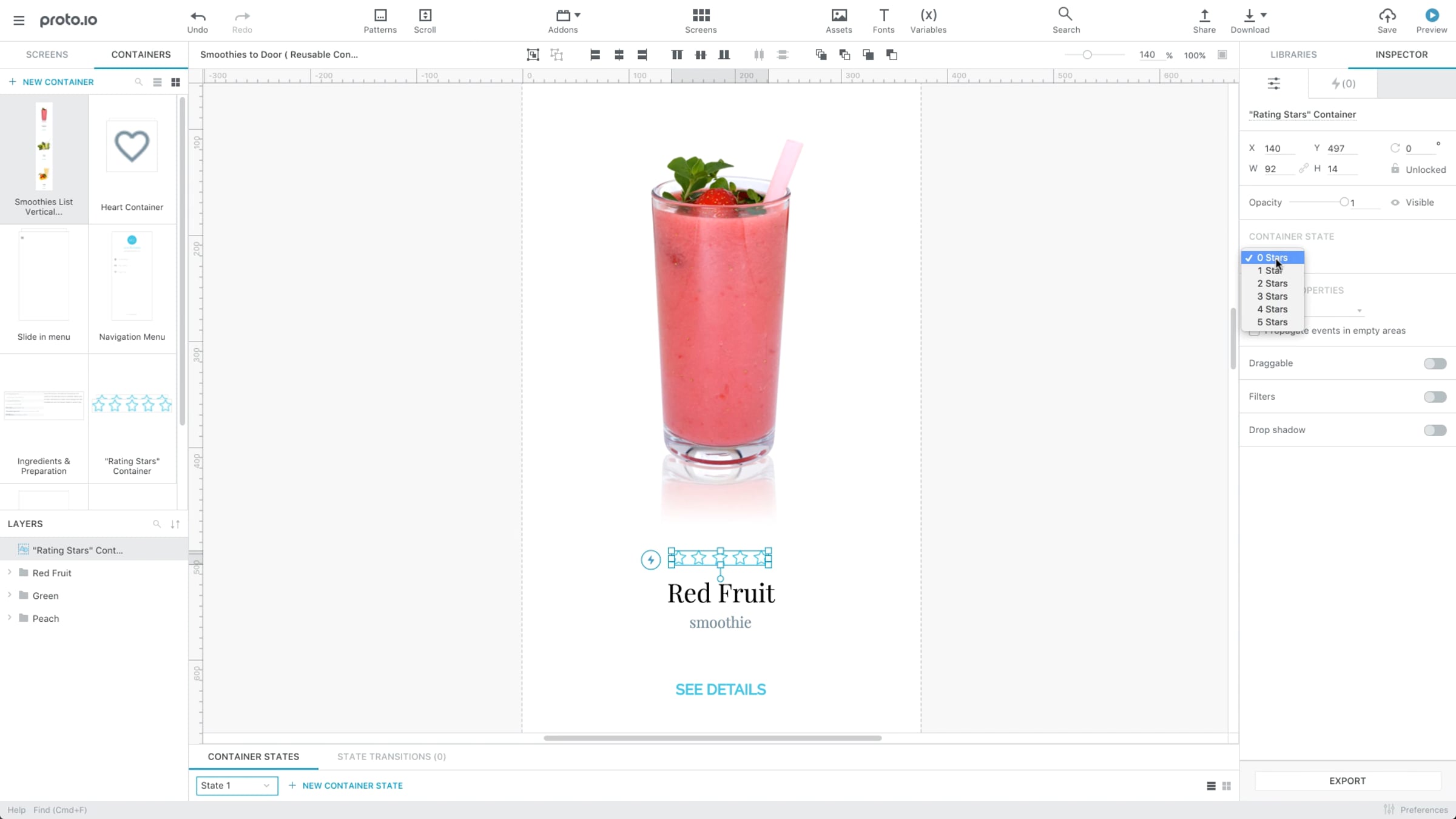Open the Patterns tool
The height and width of the screenshot is (819, 1456).
click(380, 16)
